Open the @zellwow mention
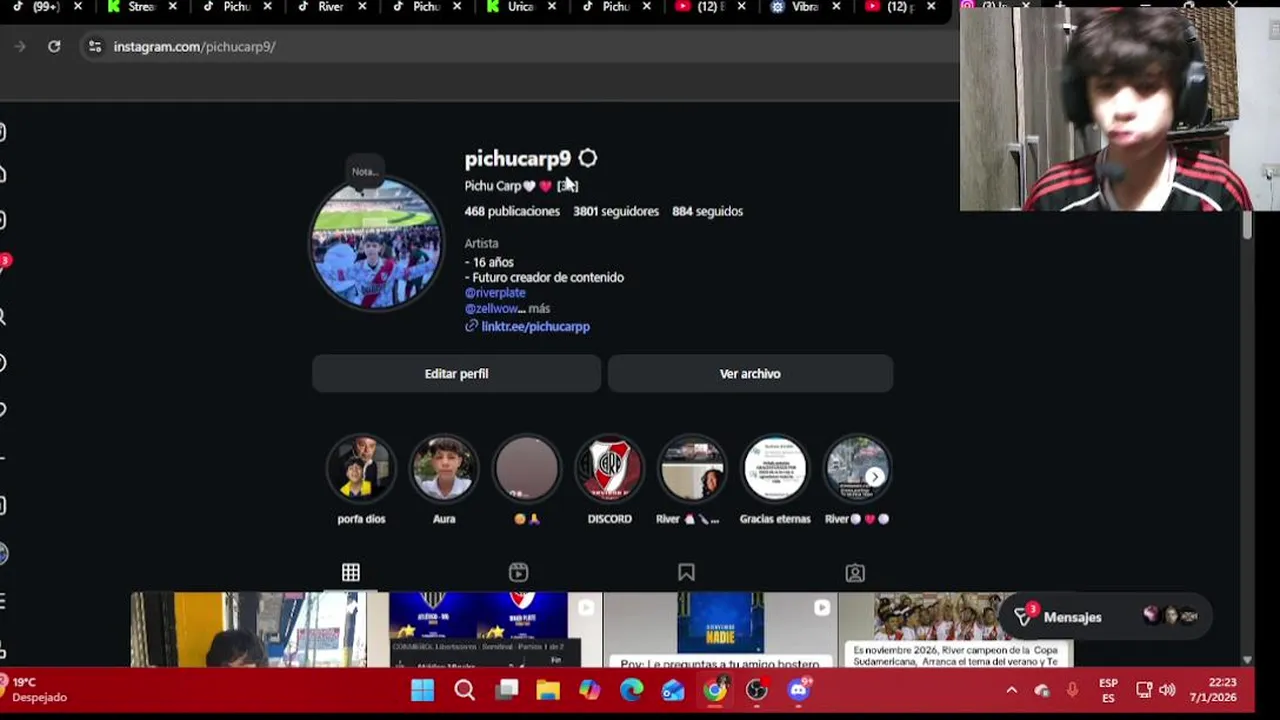Image resolution: width=1280 pixels, height=720 pixels. coord(491,308)
